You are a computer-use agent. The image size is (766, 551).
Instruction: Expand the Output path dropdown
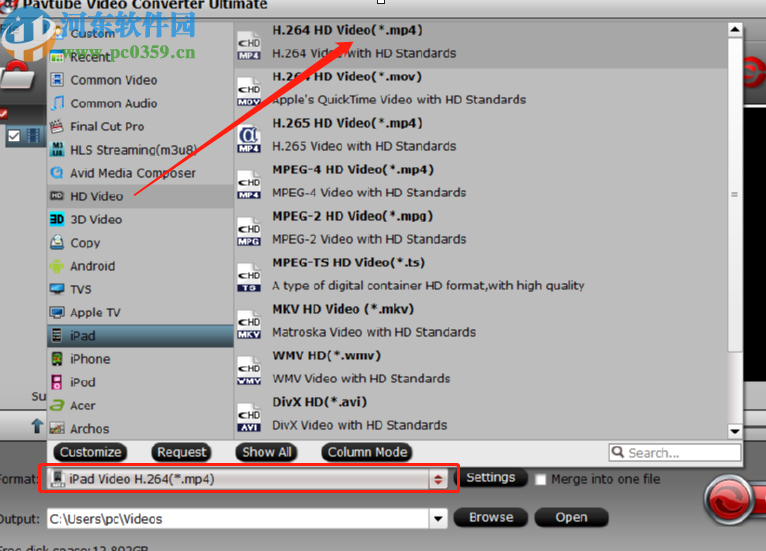point(438,519)
